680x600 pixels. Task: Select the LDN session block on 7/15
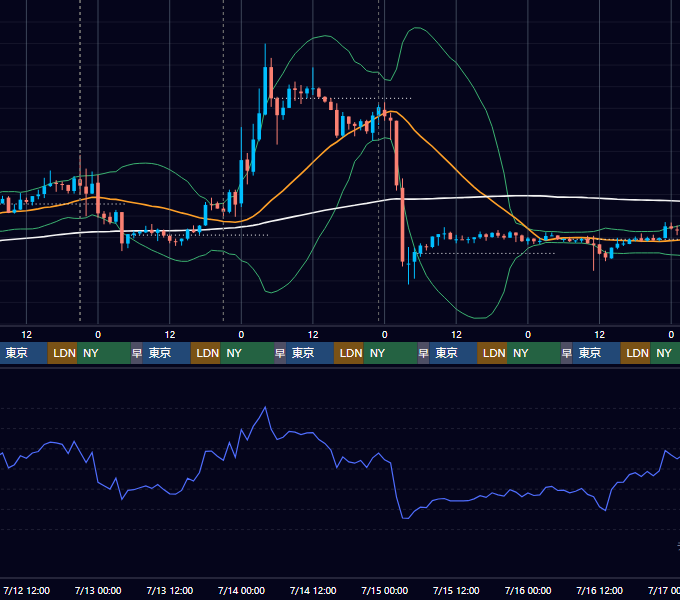pos(492,353)
